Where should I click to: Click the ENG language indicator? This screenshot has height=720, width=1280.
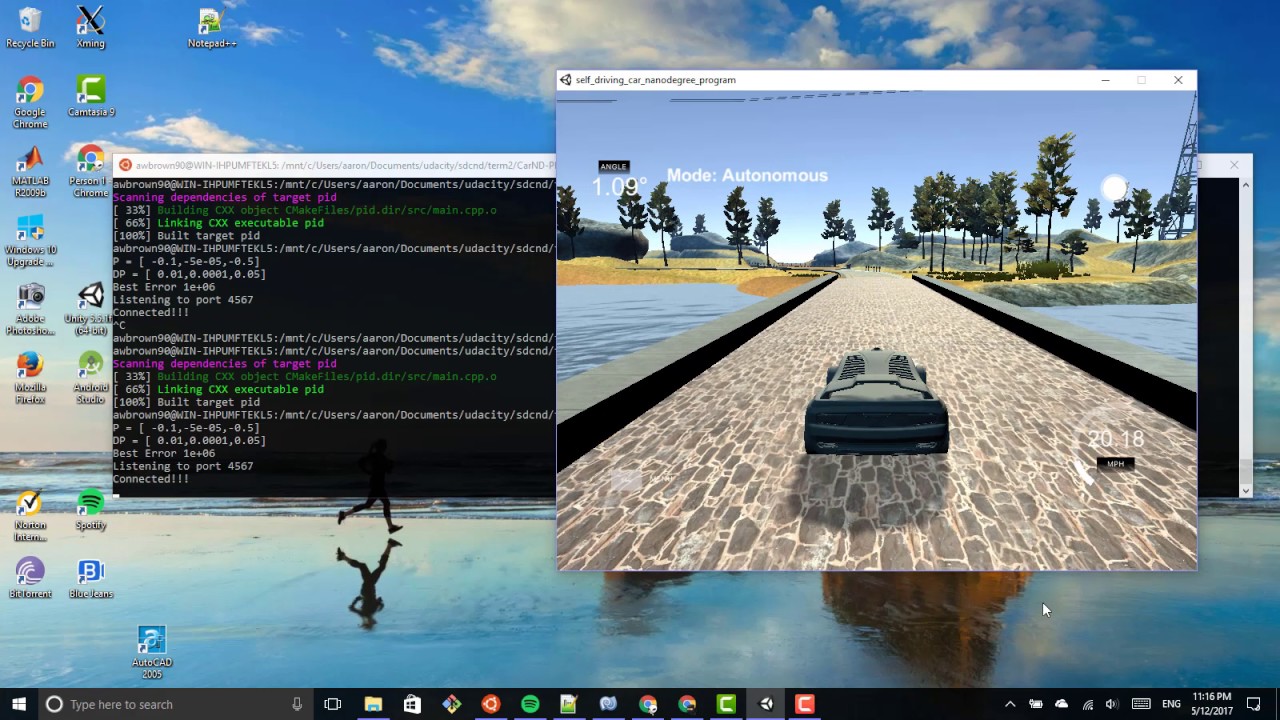[x=1171, y=704]
